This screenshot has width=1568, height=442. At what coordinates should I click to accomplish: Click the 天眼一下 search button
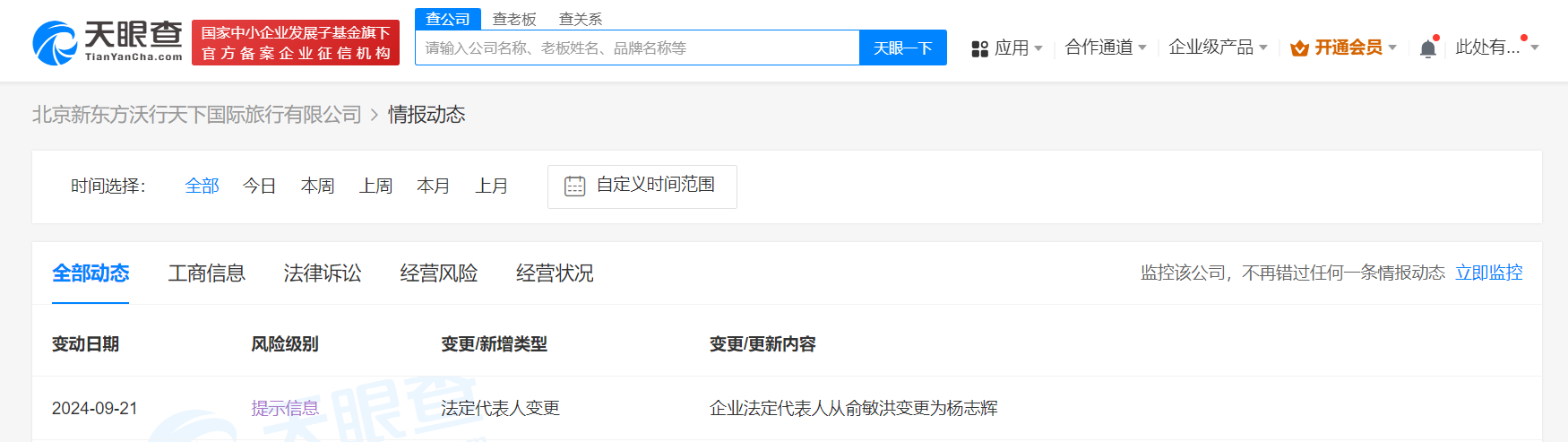[x=903, y=48]
